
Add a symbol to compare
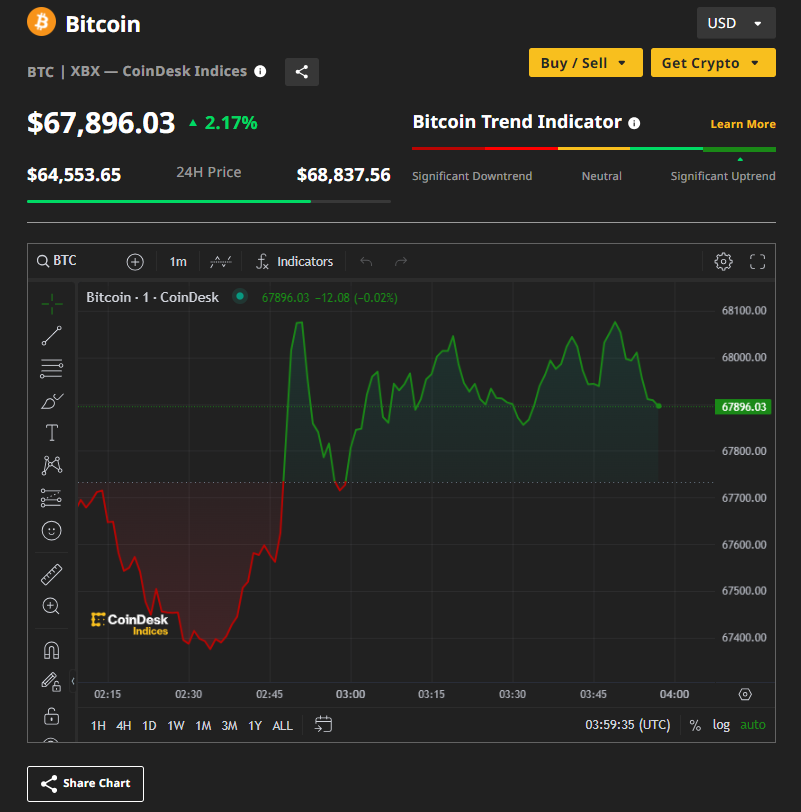point(135,262)
